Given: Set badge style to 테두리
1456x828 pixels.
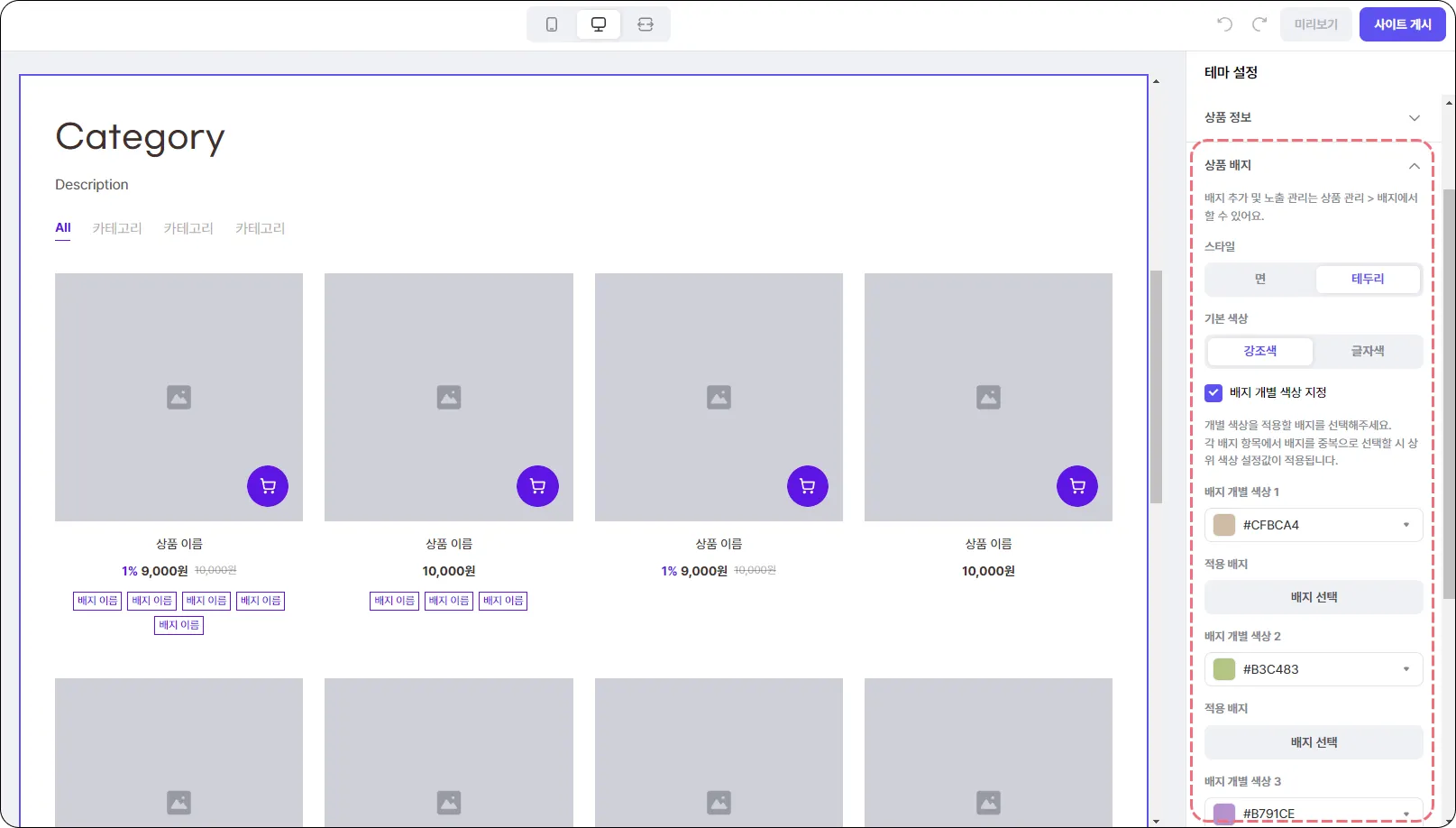Looking at the screenshot, I should 1368,279.
